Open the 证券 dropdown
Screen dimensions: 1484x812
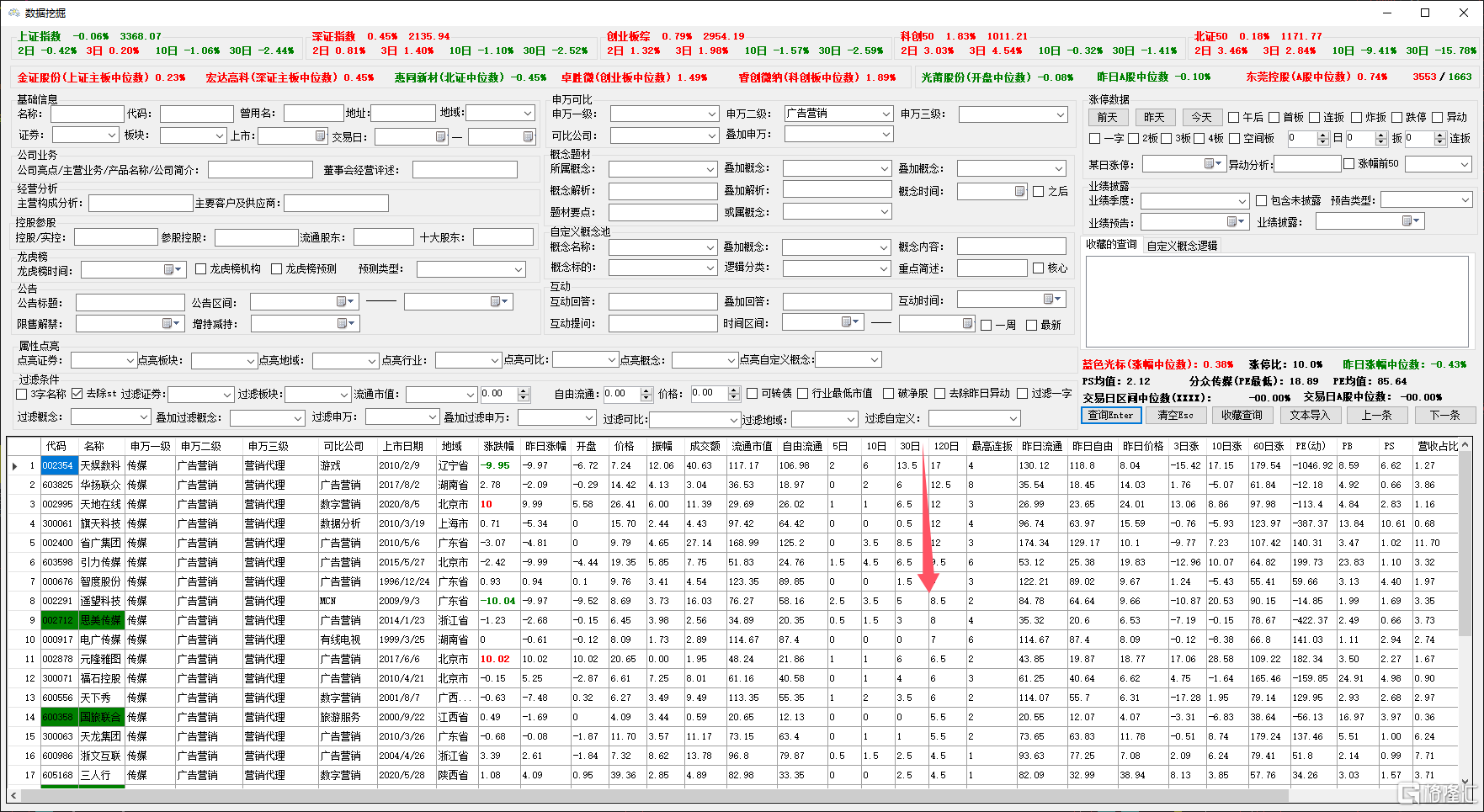click(112, 135)
